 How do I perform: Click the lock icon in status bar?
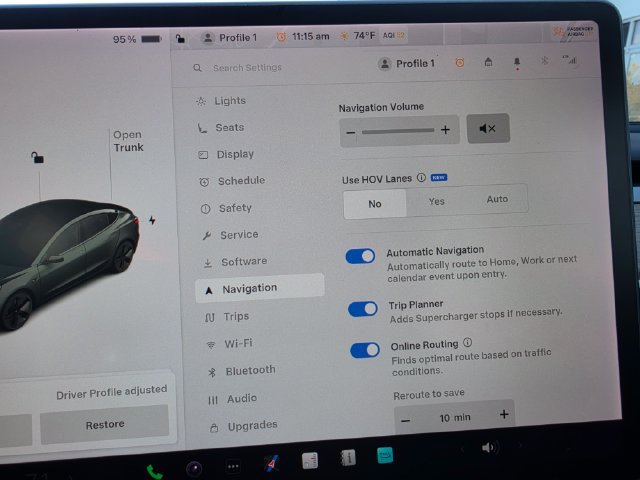(x=180, y=38)
